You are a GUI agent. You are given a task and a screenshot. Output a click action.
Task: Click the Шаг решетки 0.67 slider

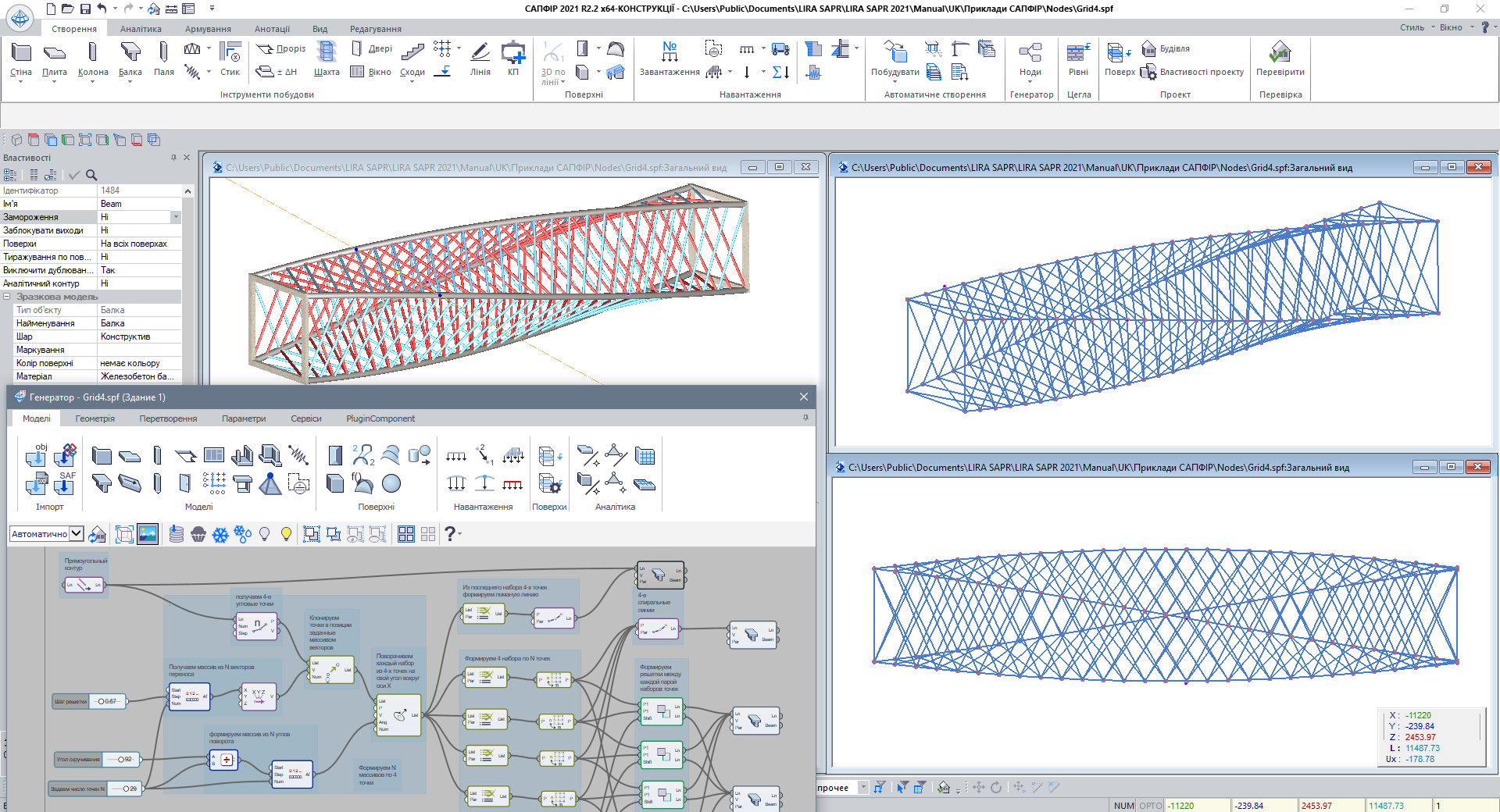[107, 701]
